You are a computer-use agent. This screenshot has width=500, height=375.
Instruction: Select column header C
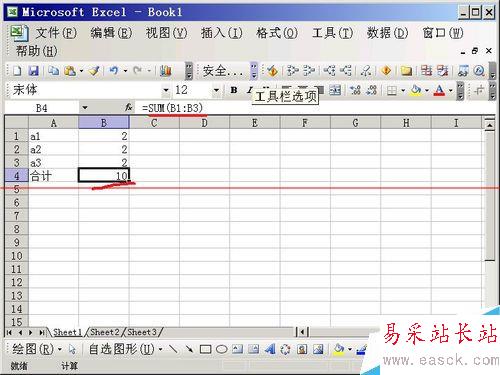154,123
